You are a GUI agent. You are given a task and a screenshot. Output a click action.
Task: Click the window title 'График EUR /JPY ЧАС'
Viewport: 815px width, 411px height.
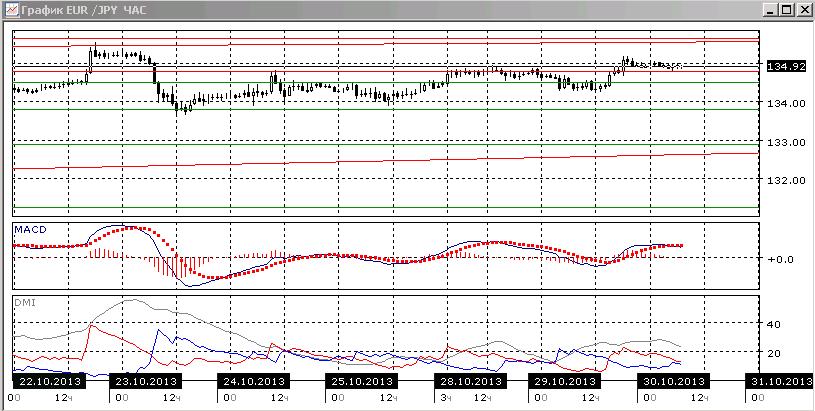point(83,9)
